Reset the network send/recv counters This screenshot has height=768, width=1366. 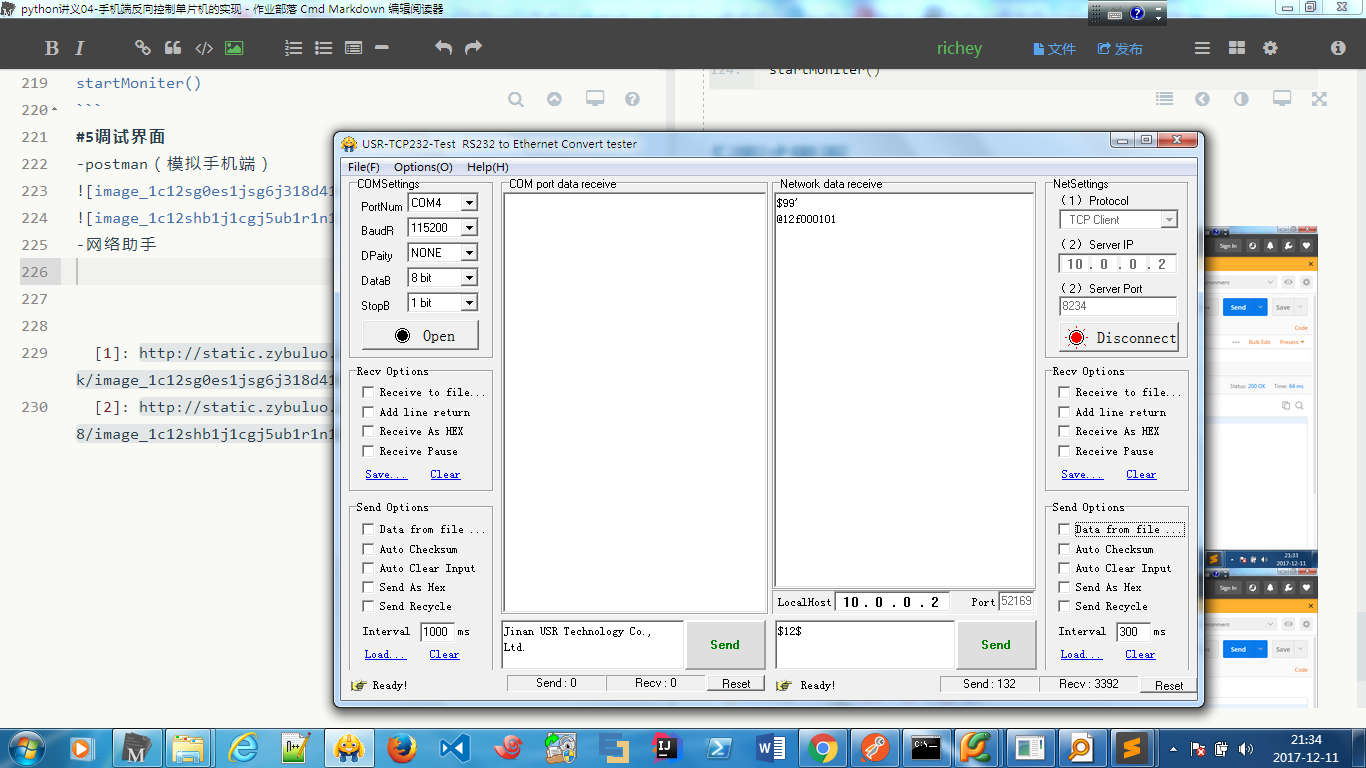click(1169, 685)
